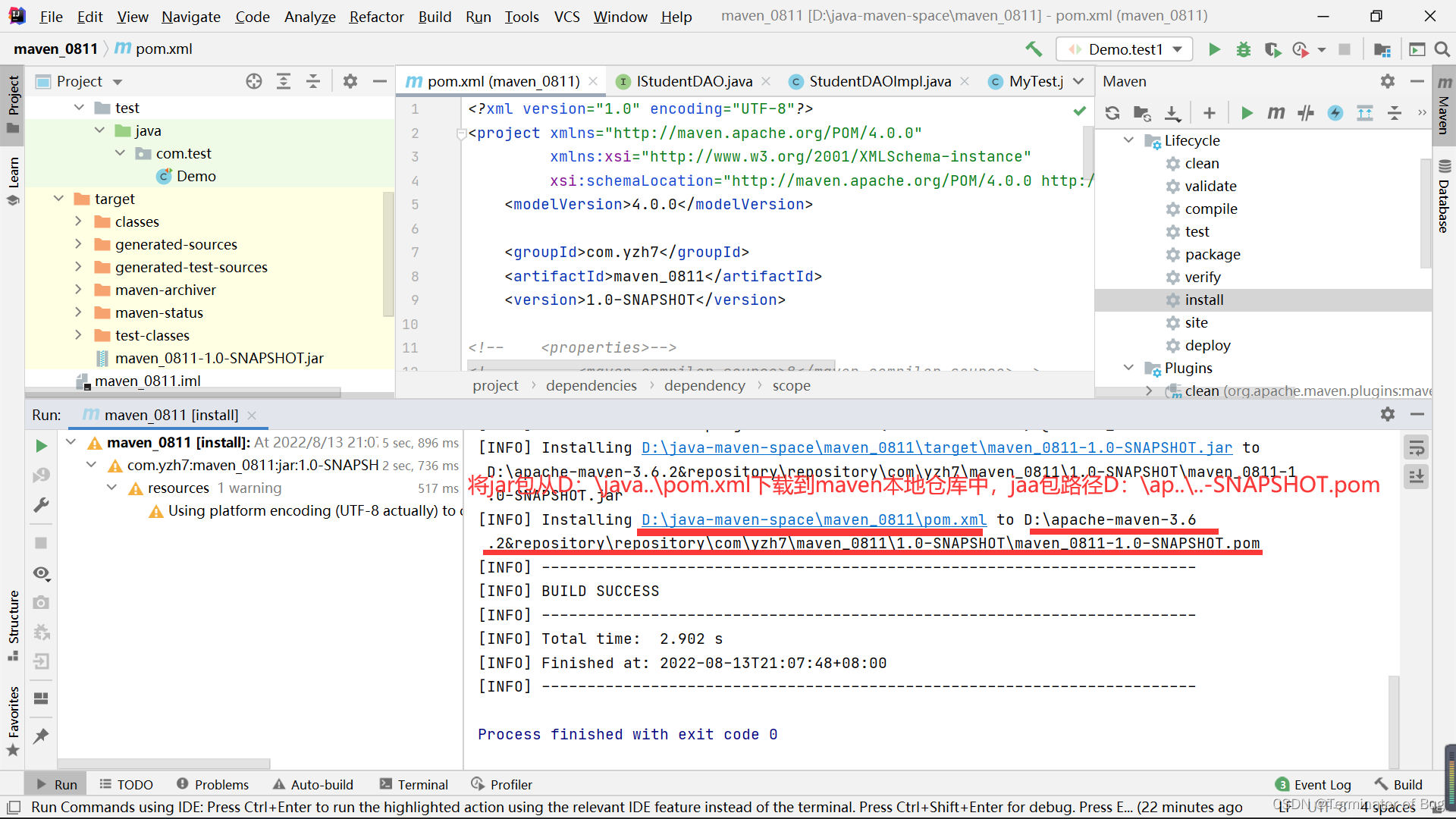Select maven_0811-1.0-SNAPSHOT.jar file
The image size is (1456, 819).
pos(218,358)
